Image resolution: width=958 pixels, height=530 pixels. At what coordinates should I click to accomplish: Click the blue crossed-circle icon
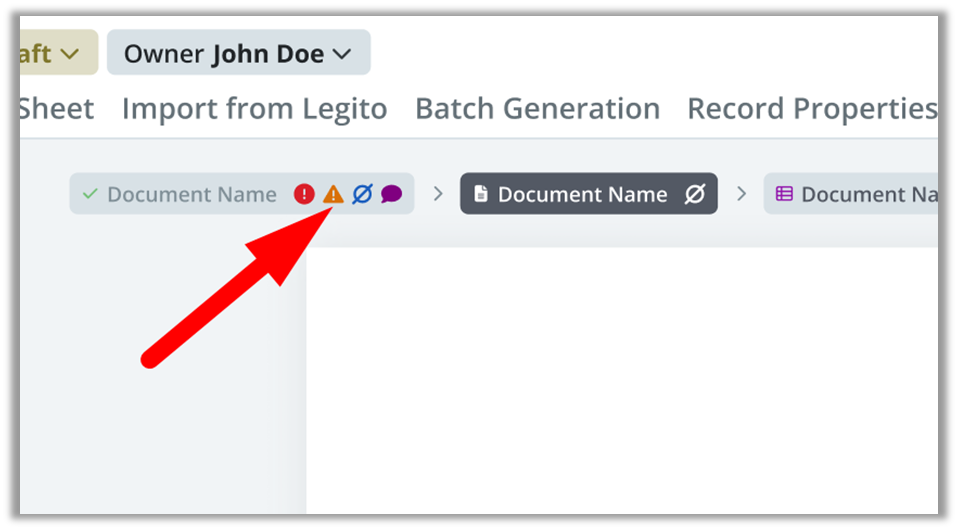(362, 194)
